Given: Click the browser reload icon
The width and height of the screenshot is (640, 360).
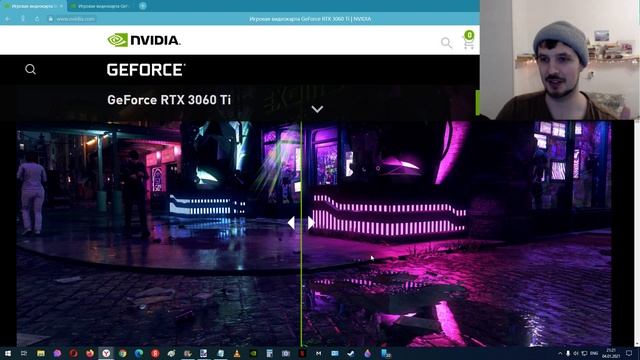Looking at the screenshot, I should tap(37, 19).
